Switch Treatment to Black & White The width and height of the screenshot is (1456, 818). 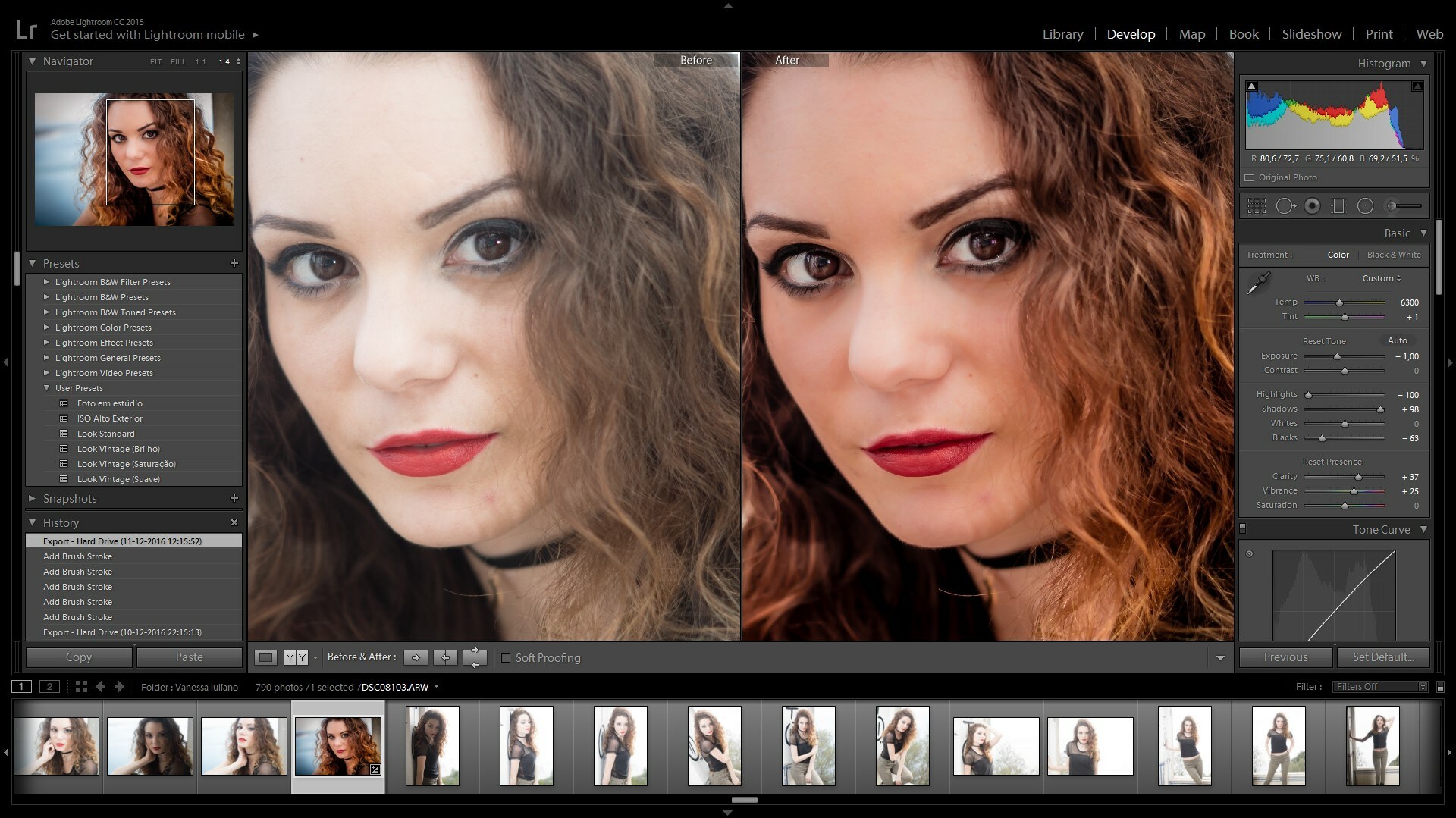click(x=1393, y=255)
